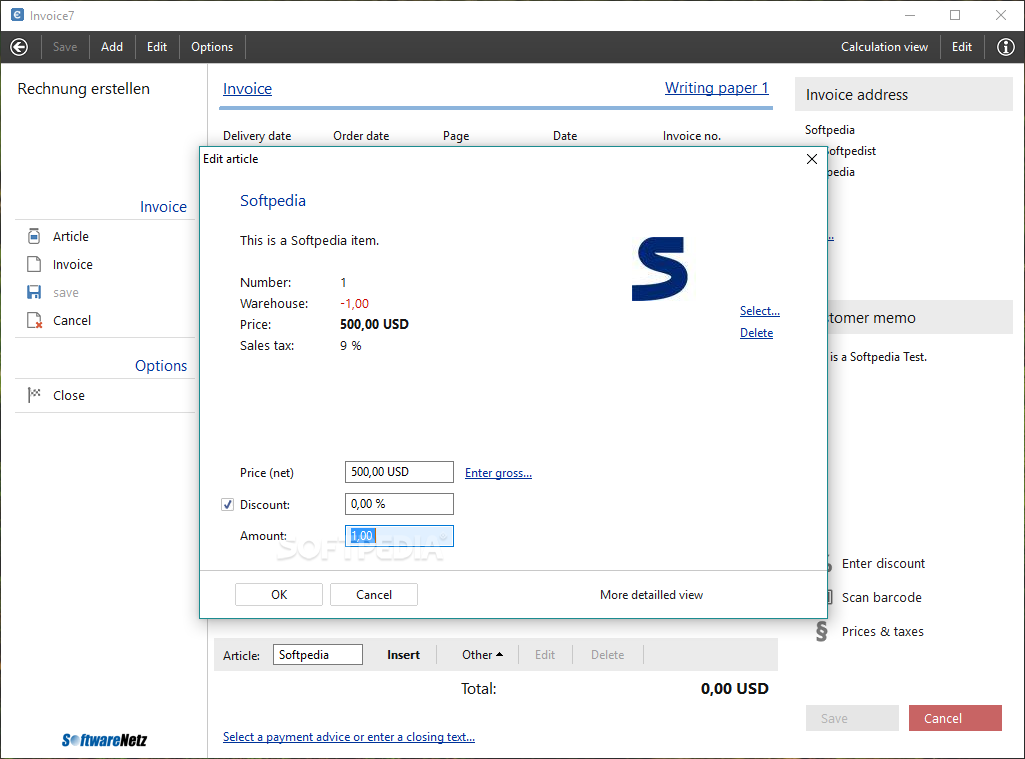Select Enter discount option

pyautogui.click(x=883, y=564)
